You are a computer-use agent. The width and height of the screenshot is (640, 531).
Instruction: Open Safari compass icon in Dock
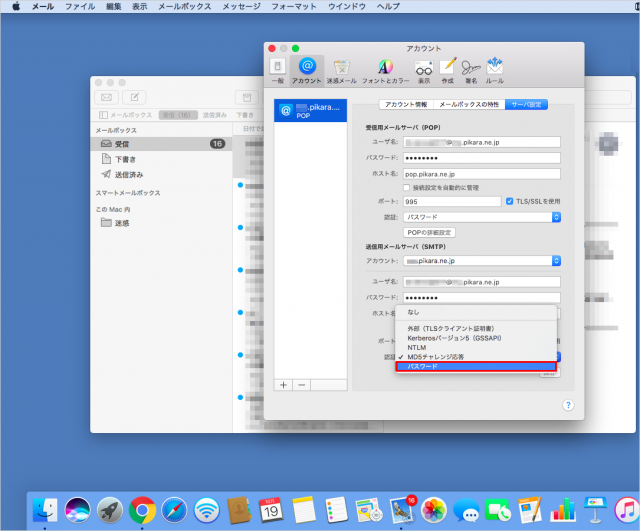point(174,510)
